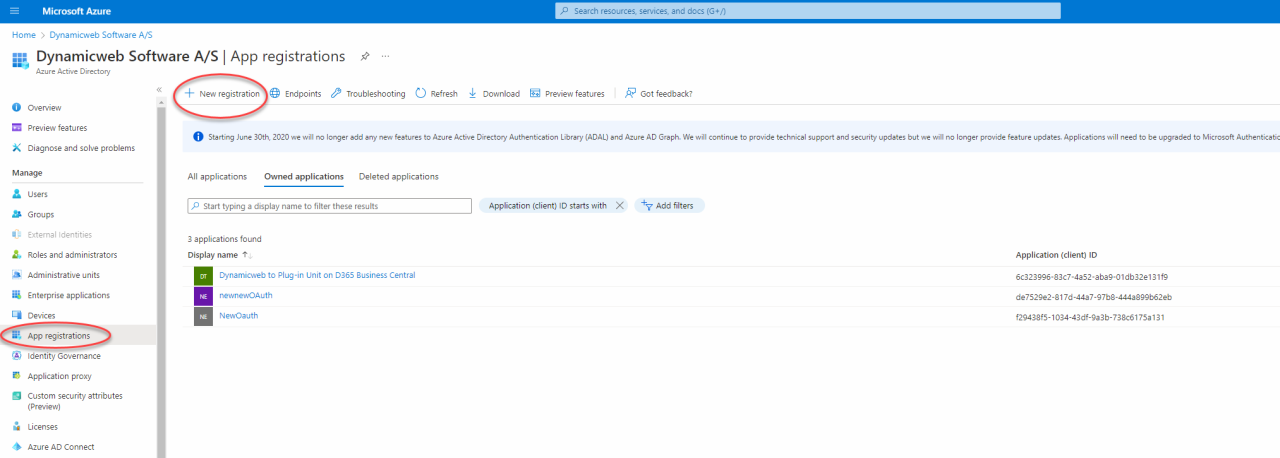Collapse the left sidebar using chevron
This screenshot has width=1280, height=458.
159,90
